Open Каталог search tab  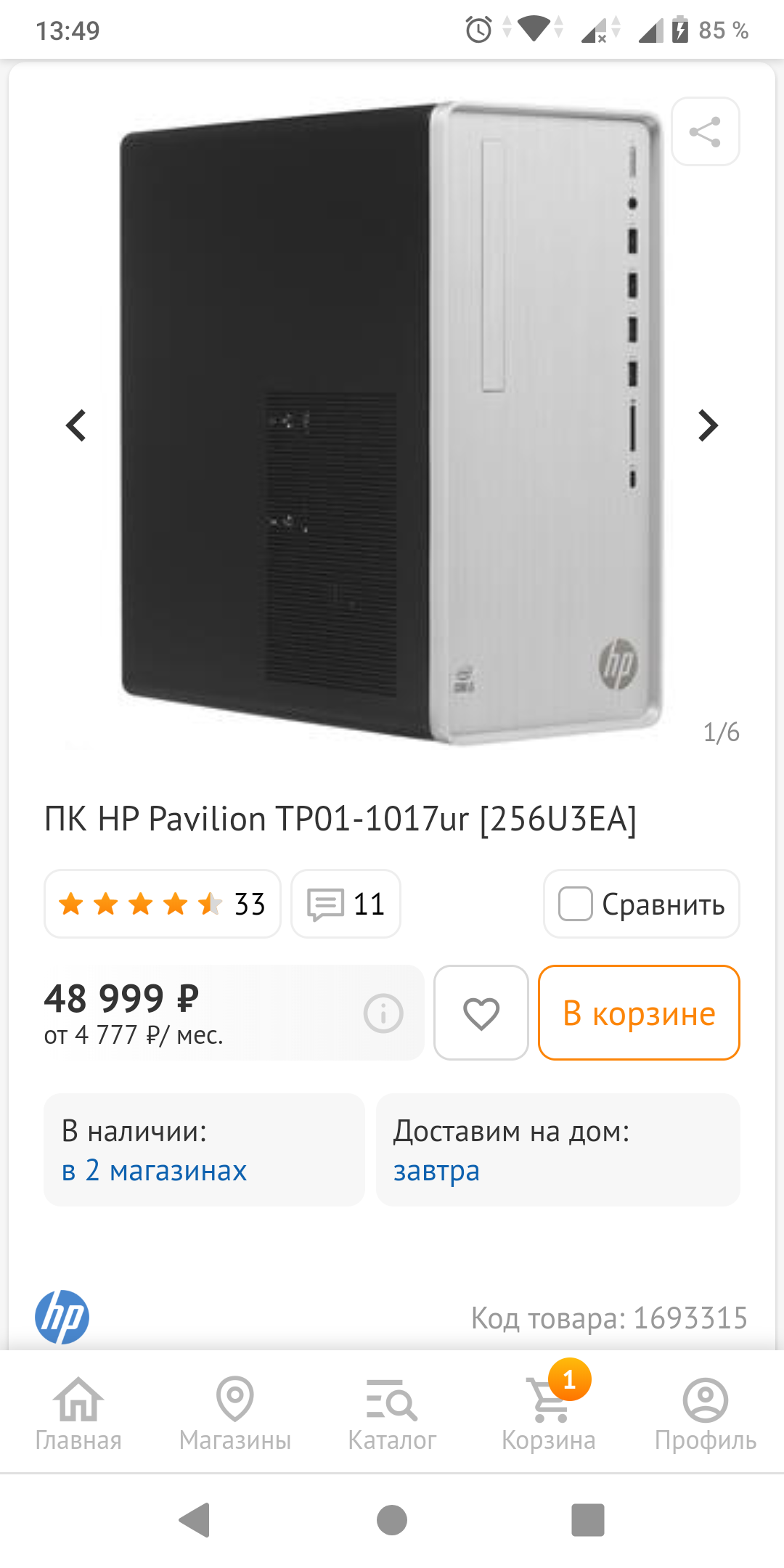[392, 1413]
